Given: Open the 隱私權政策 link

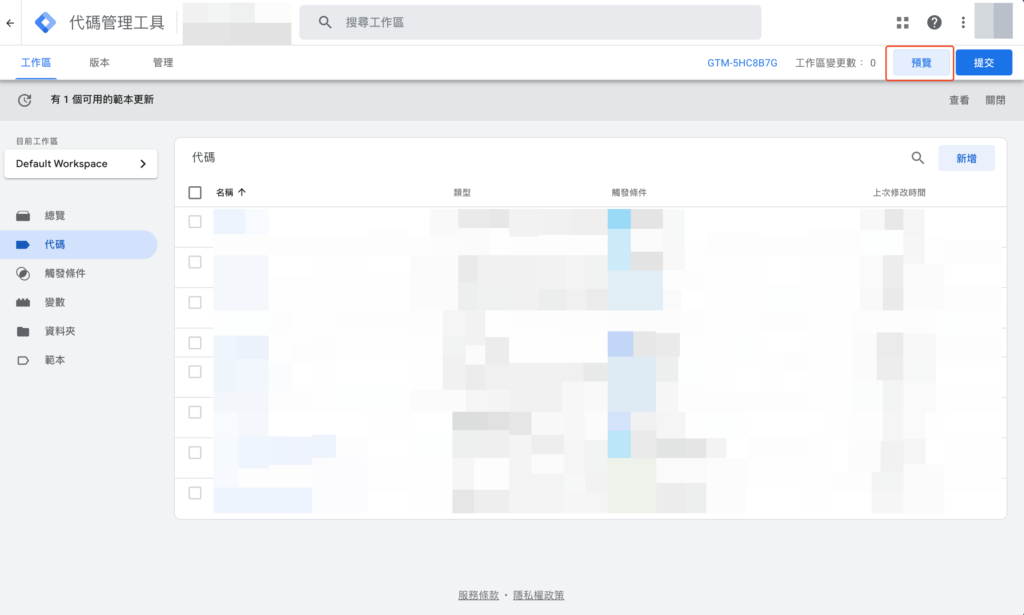Looking at the screenshot, I should click(539, 595).
